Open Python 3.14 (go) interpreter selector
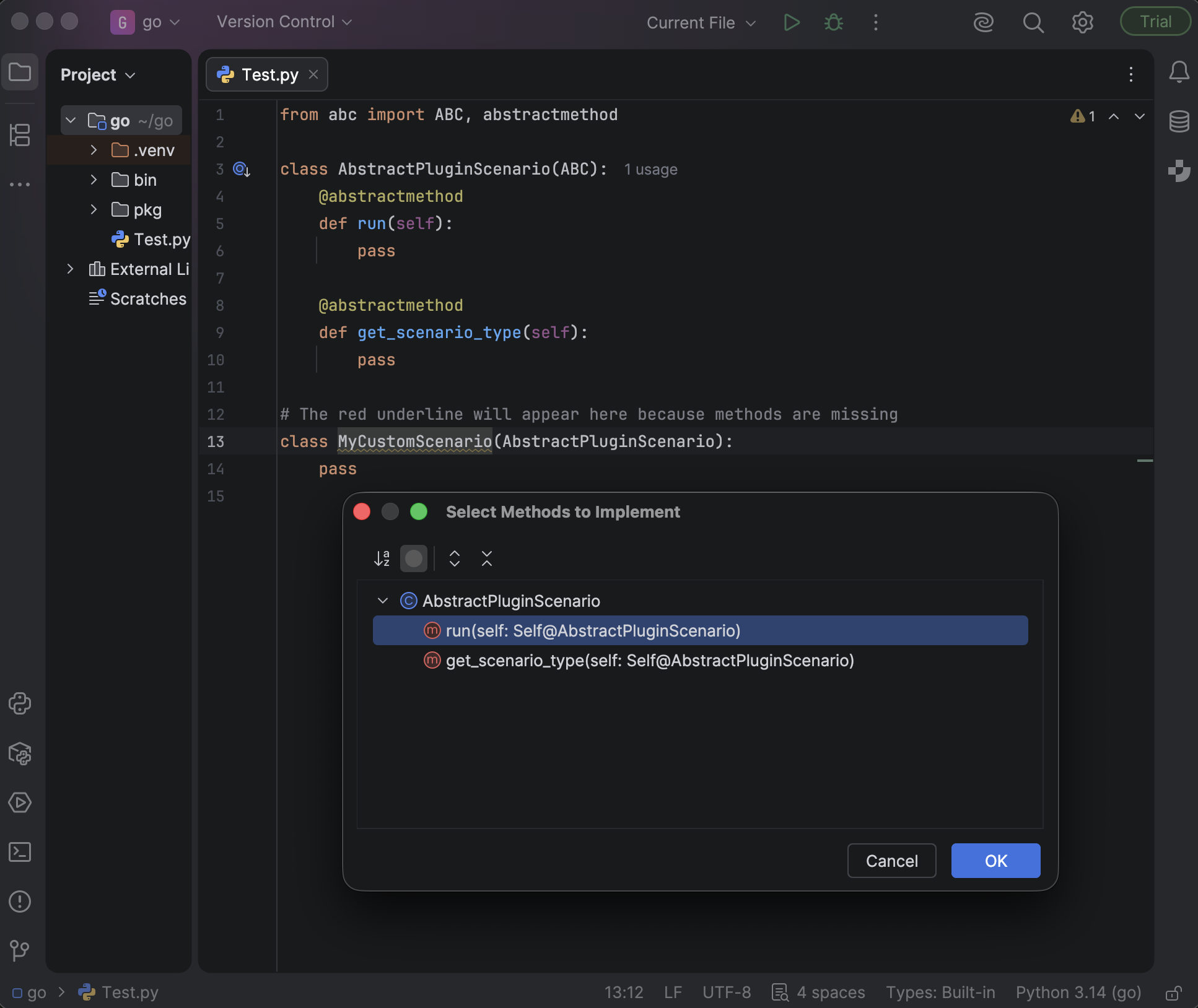The height and width of the screenshot is (1008, 1198). coord(1078,993)
